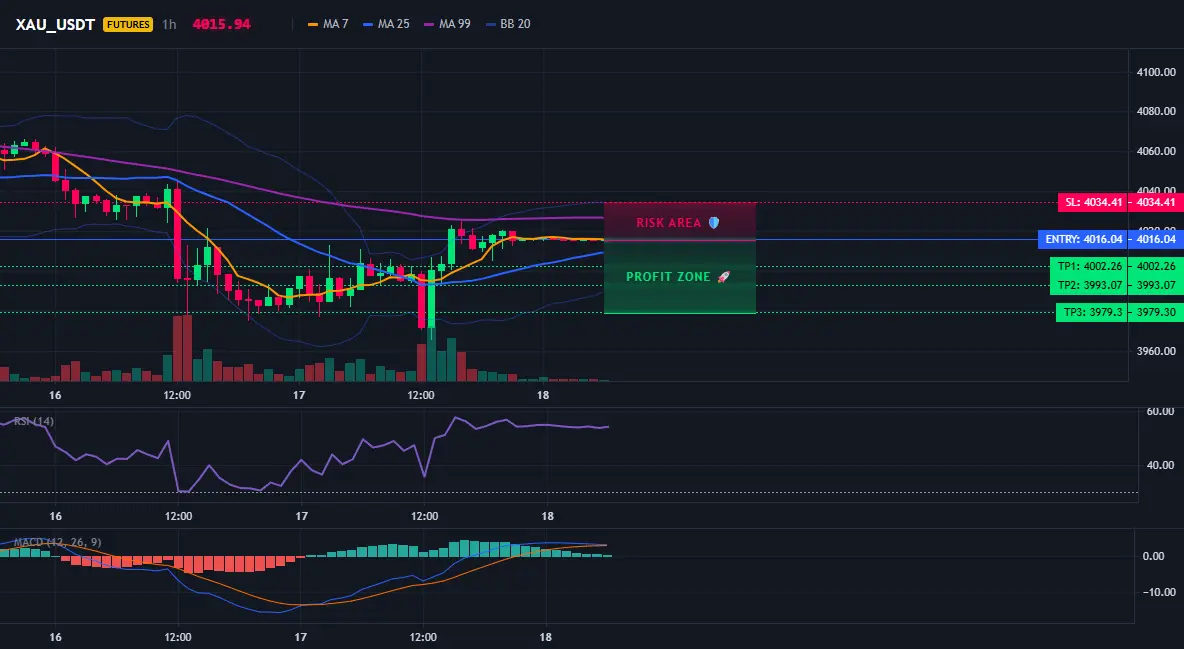
Task: Click the shield icon in RISK AREA
Action: pos(714,223)
